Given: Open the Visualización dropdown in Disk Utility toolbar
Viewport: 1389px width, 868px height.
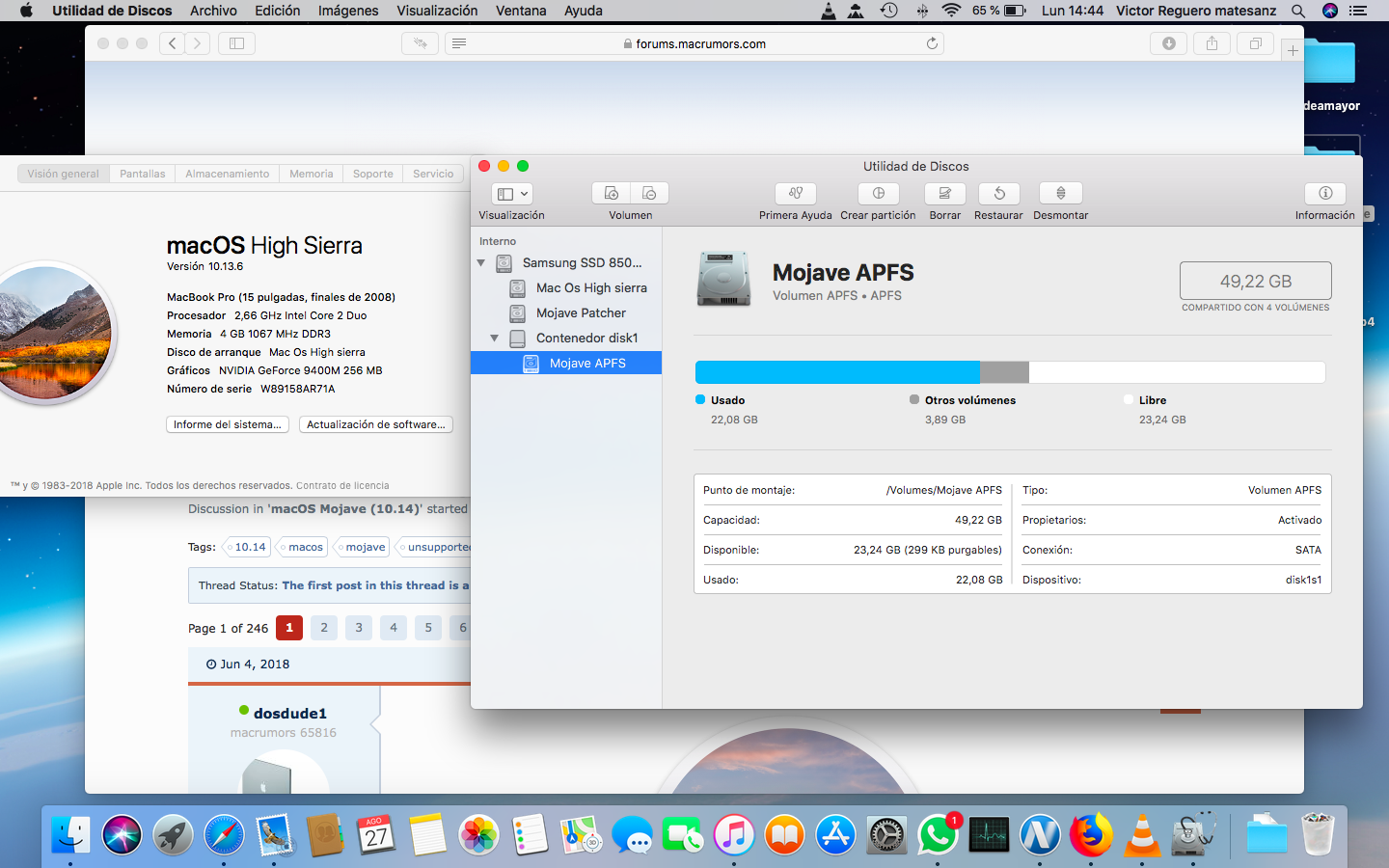Looking at the screenshot, I should pyautogui.click(x=511, y=193).
